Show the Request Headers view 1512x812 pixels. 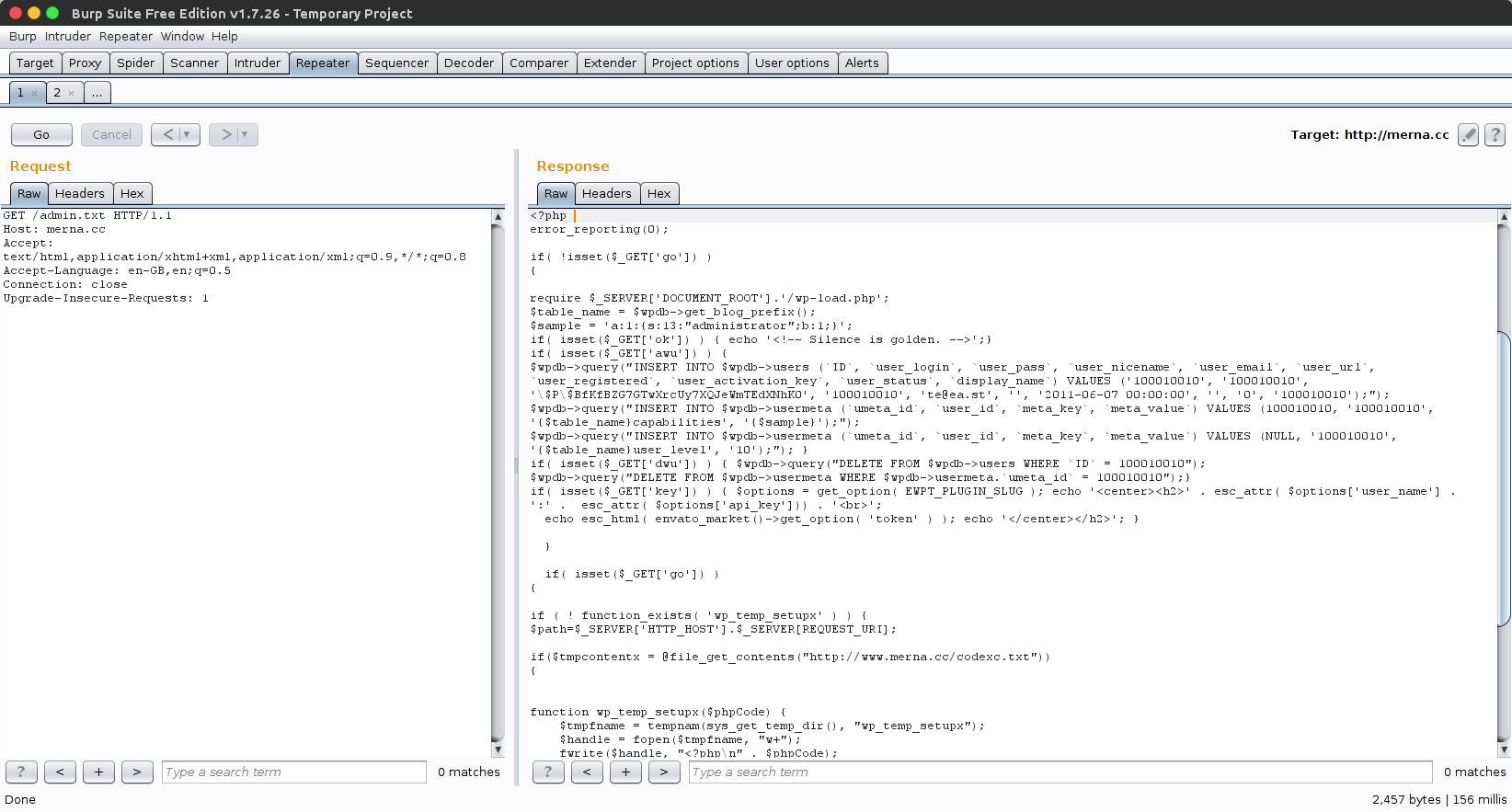tap(80, 193)
